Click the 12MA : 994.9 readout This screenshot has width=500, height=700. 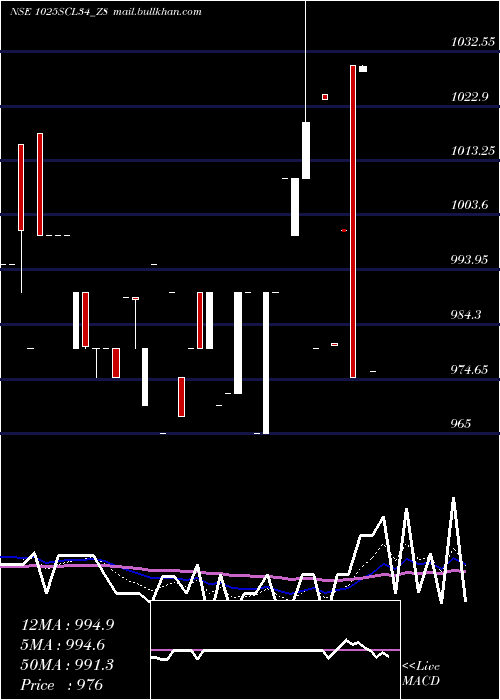tap(67, 625)
